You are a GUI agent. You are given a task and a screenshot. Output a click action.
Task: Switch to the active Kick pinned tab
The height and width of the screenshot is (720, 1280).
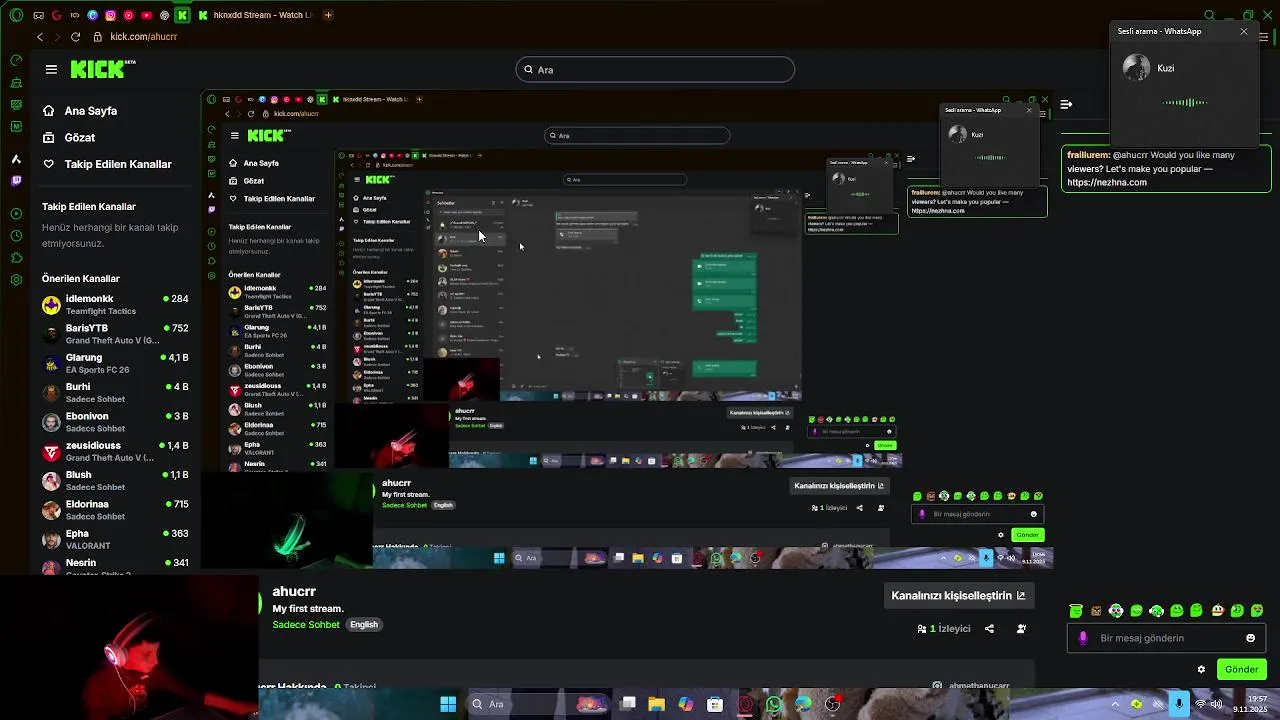[x=182, y=15]
